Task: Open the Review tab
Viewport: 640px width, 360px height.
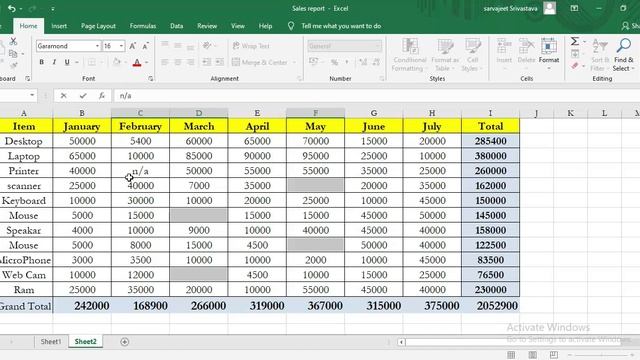Action: pyautogui.click(x=207, y=26)
